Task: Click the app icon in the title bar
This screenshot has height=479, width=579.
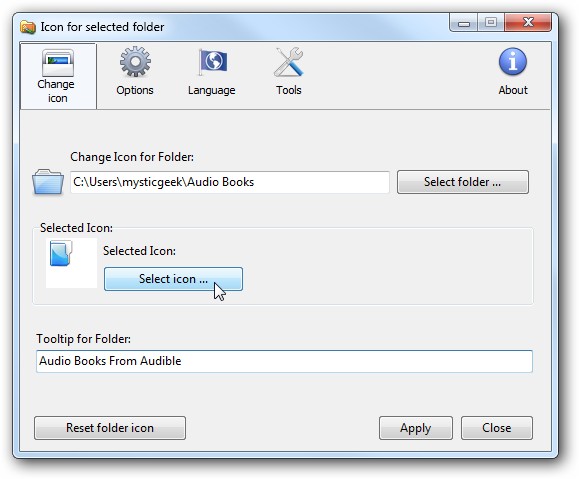Action: [x=28, y=27]
